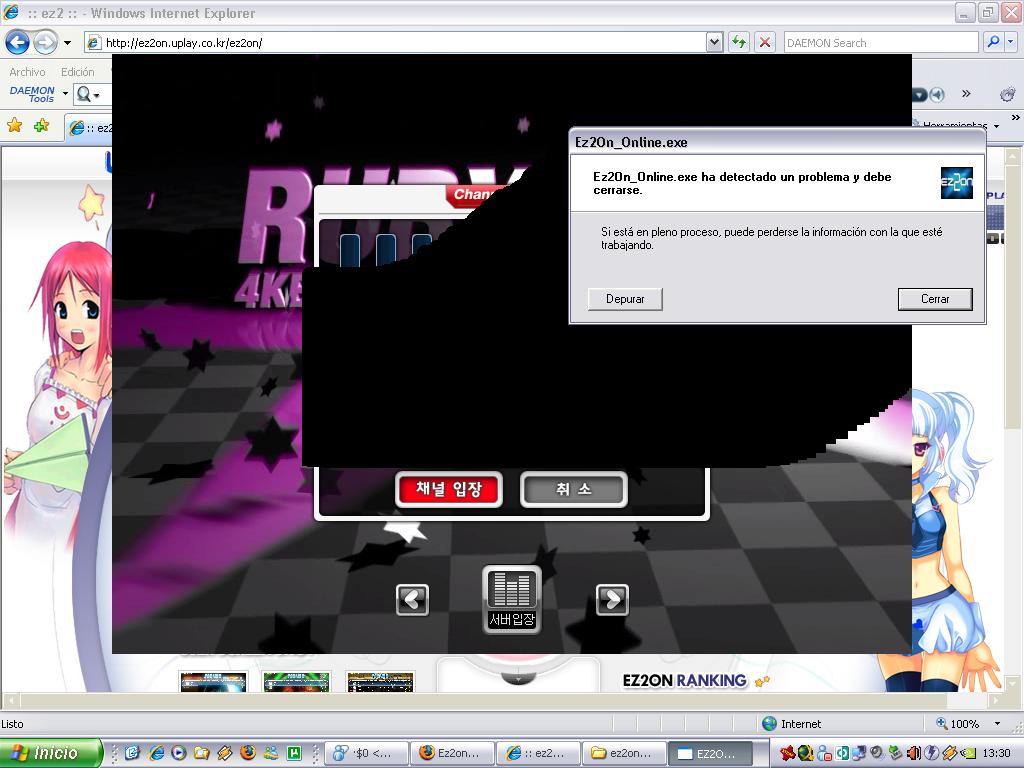Click the zoom level 100% control

click(957, 724)
